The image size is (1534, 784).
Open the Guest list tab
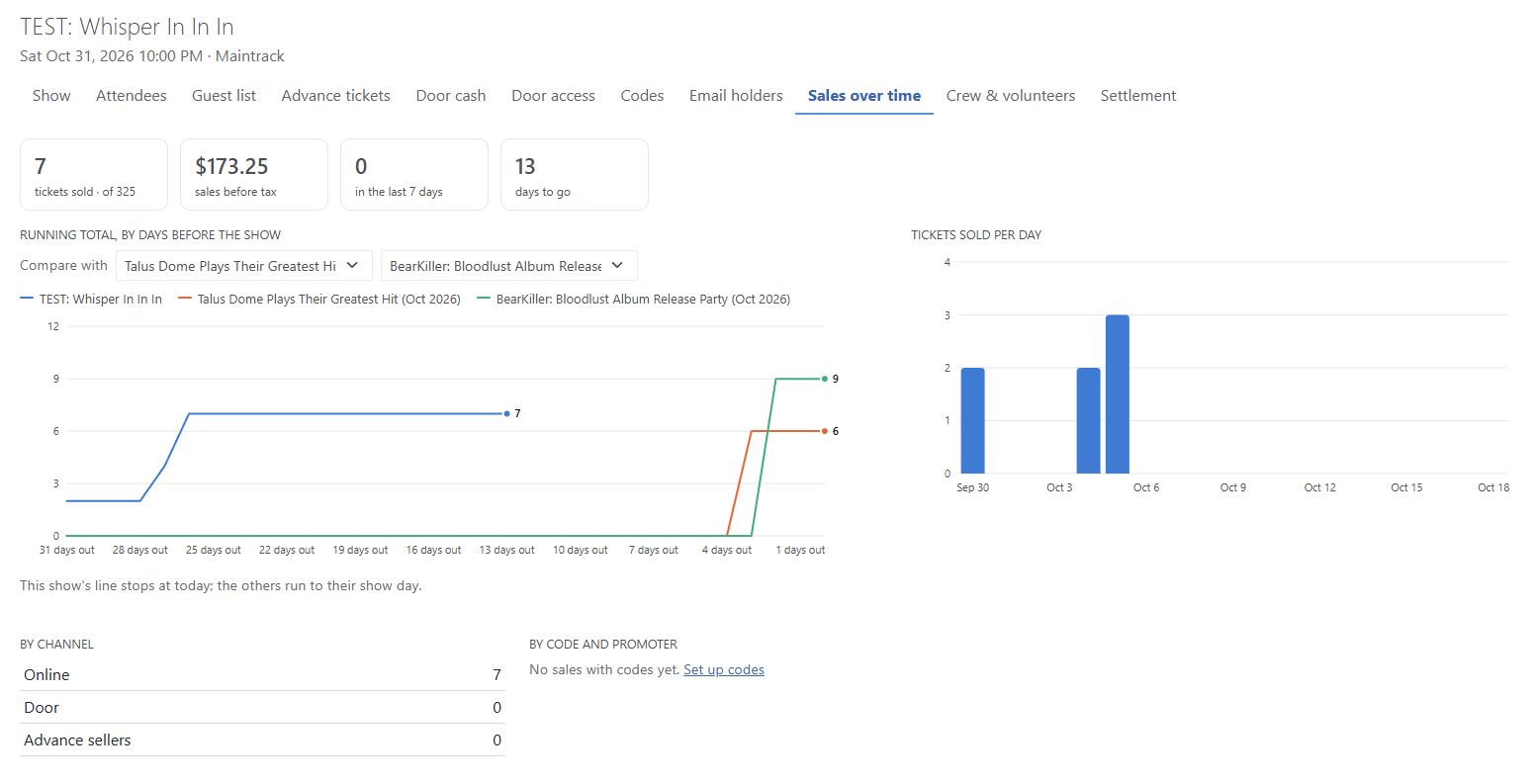click(224, 96)
